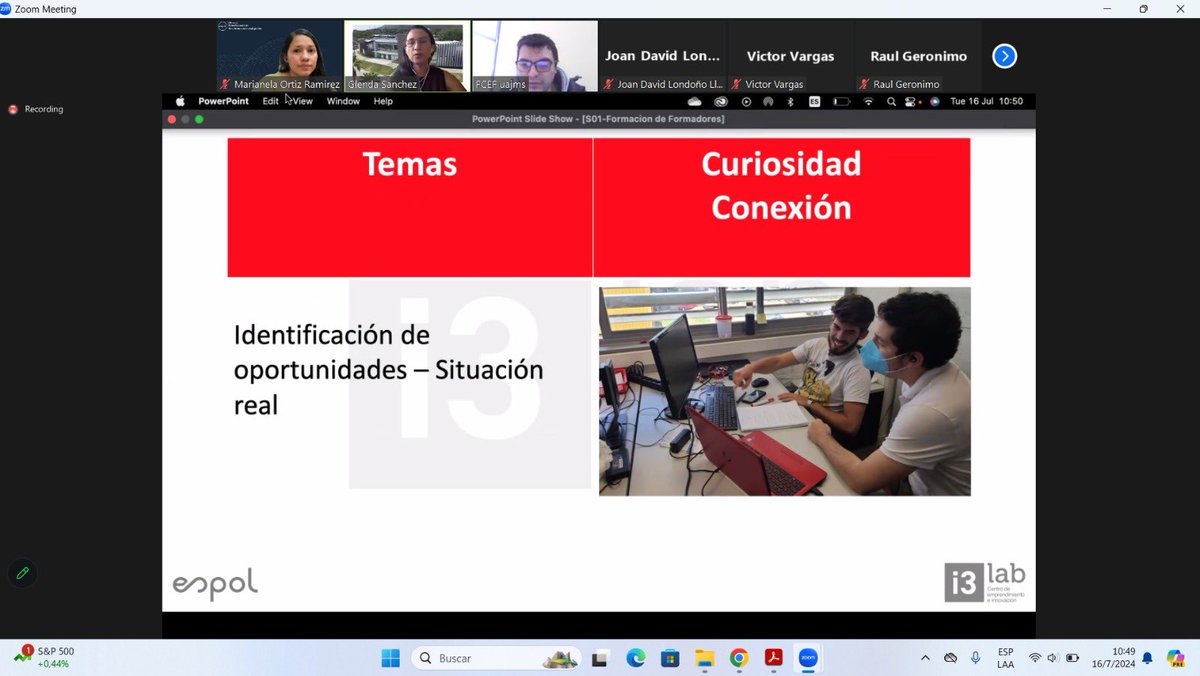Screen dimensions: 1200x676
Task: Launch Google Chrome from the taskbar
Action: [738, 658]
